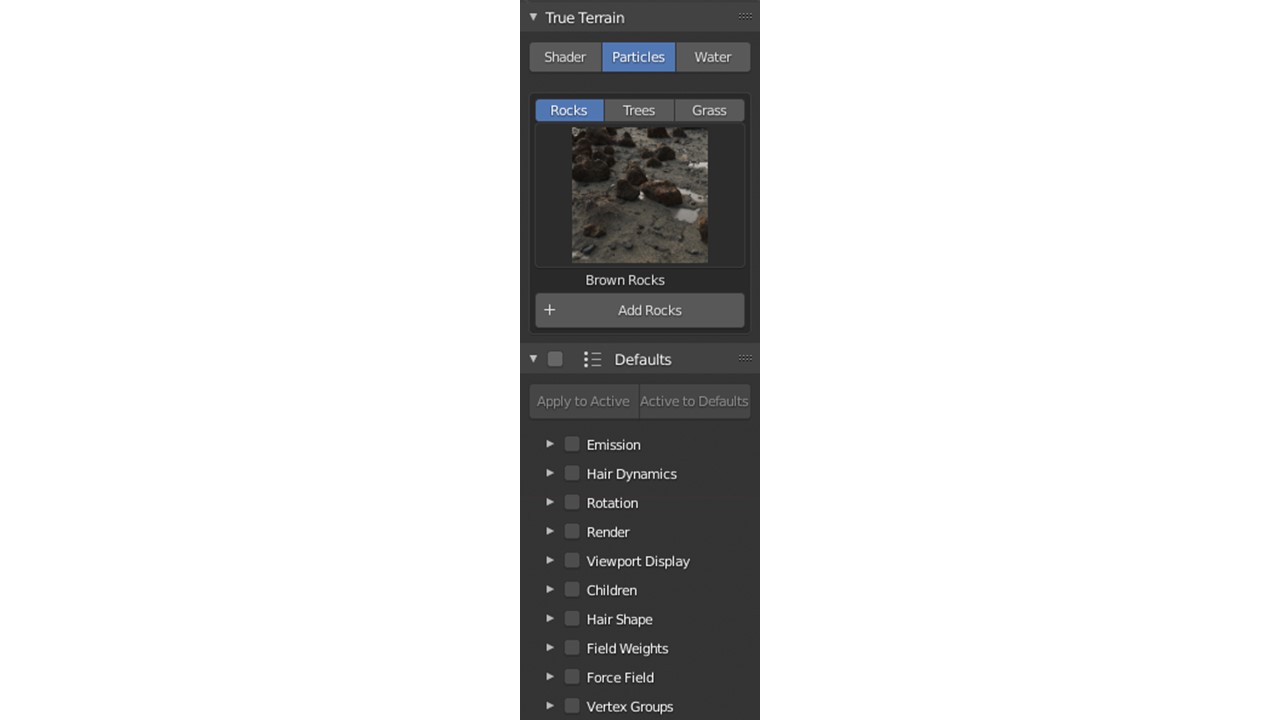The image size is (1280, 720).
Task: Toggle the Rotation checkbox
Action: [x=572, y=502]
